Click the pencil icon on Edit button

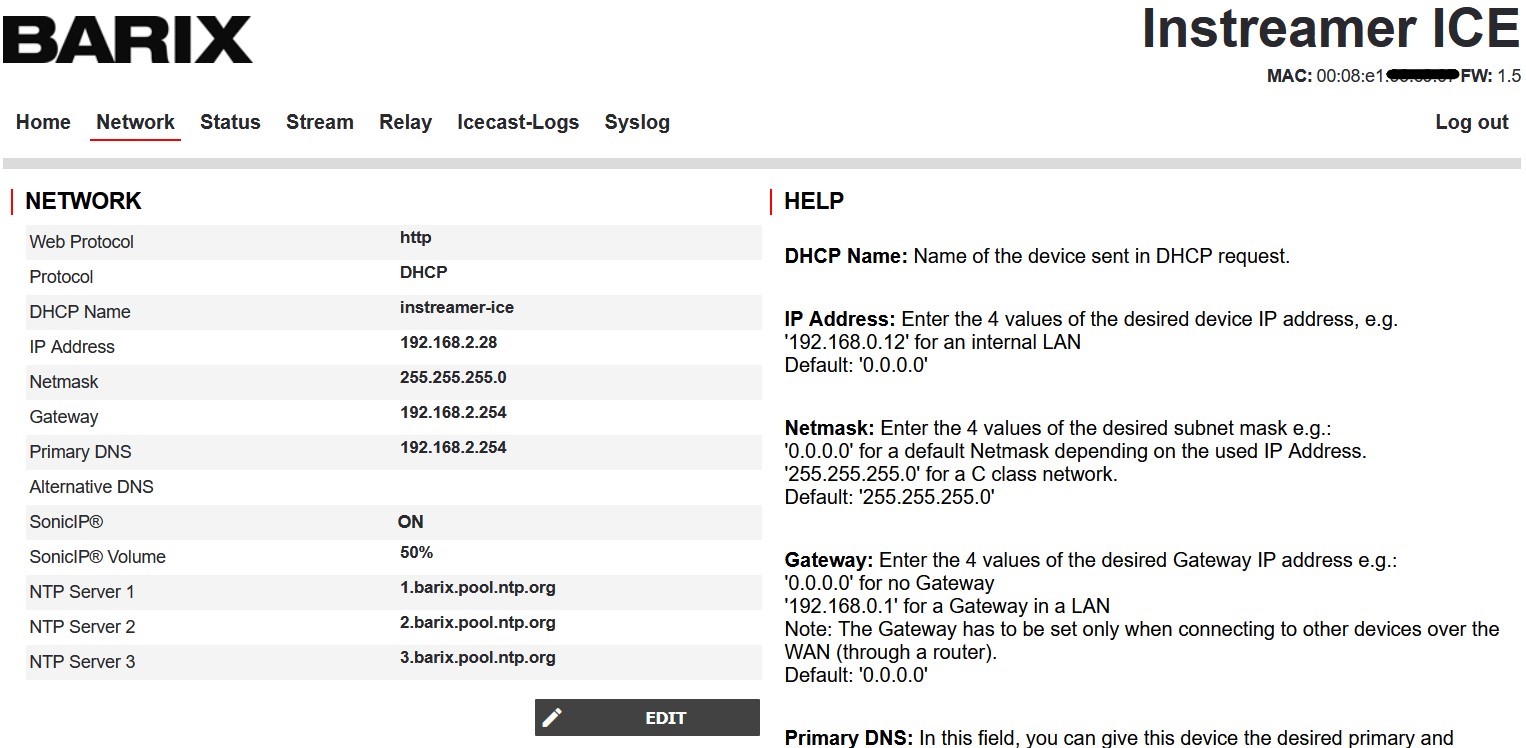[x=552, y=718]
